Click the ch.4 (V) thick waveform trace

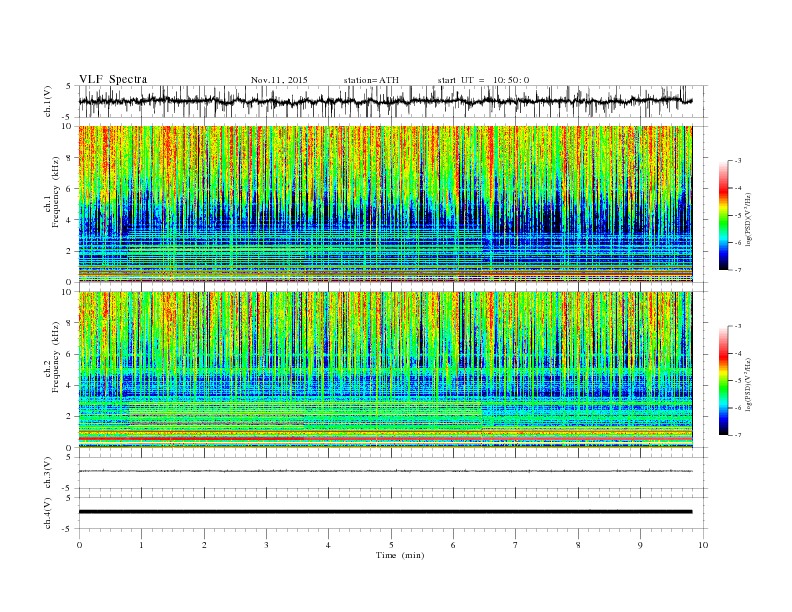pyautogui.click(x=385, y=512)
